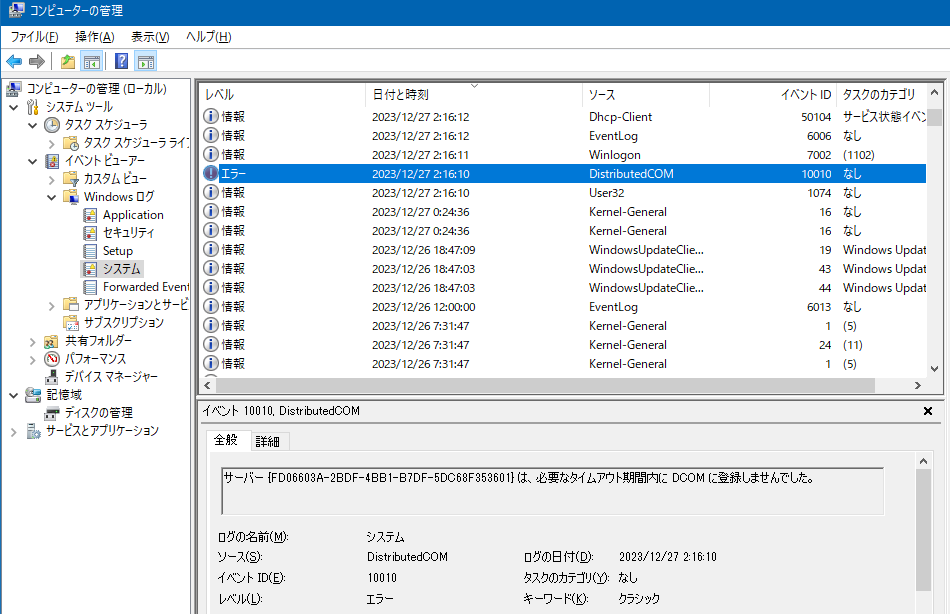Click the event list scroll-down arrow

[934, 369]
